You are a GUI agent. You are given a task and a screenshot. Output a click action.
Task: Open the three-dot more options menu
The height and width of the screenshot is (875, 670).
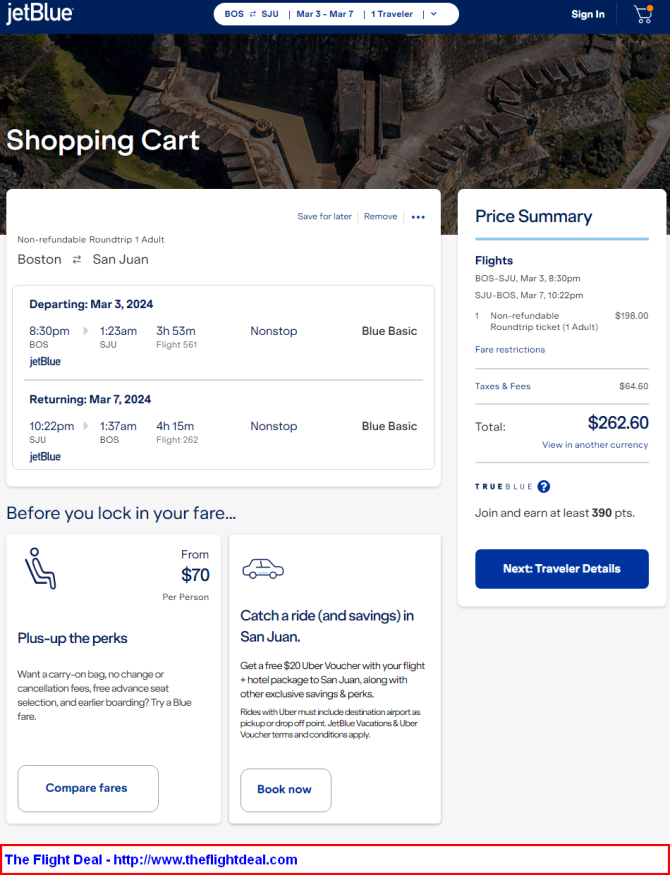418,217
